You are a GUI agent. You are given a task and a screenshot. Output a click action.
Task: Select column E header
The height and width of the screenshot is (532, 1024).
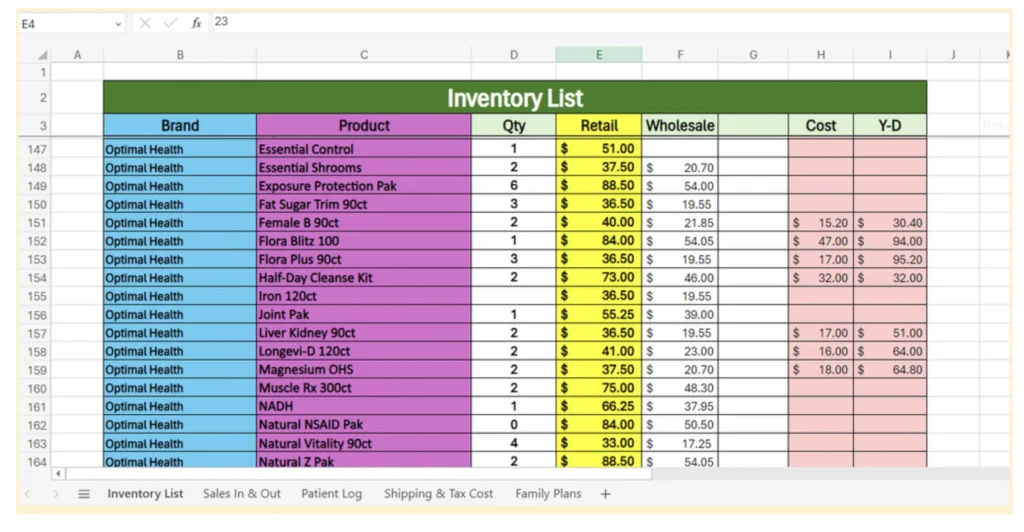click(x=599, y=55)
